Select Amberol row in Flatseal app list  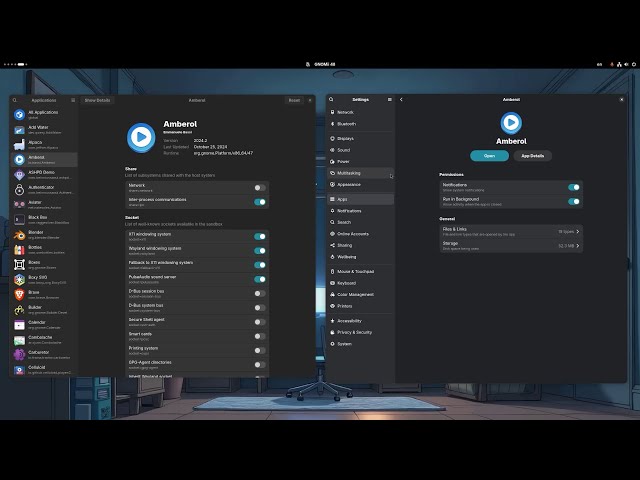click(44, 160)
